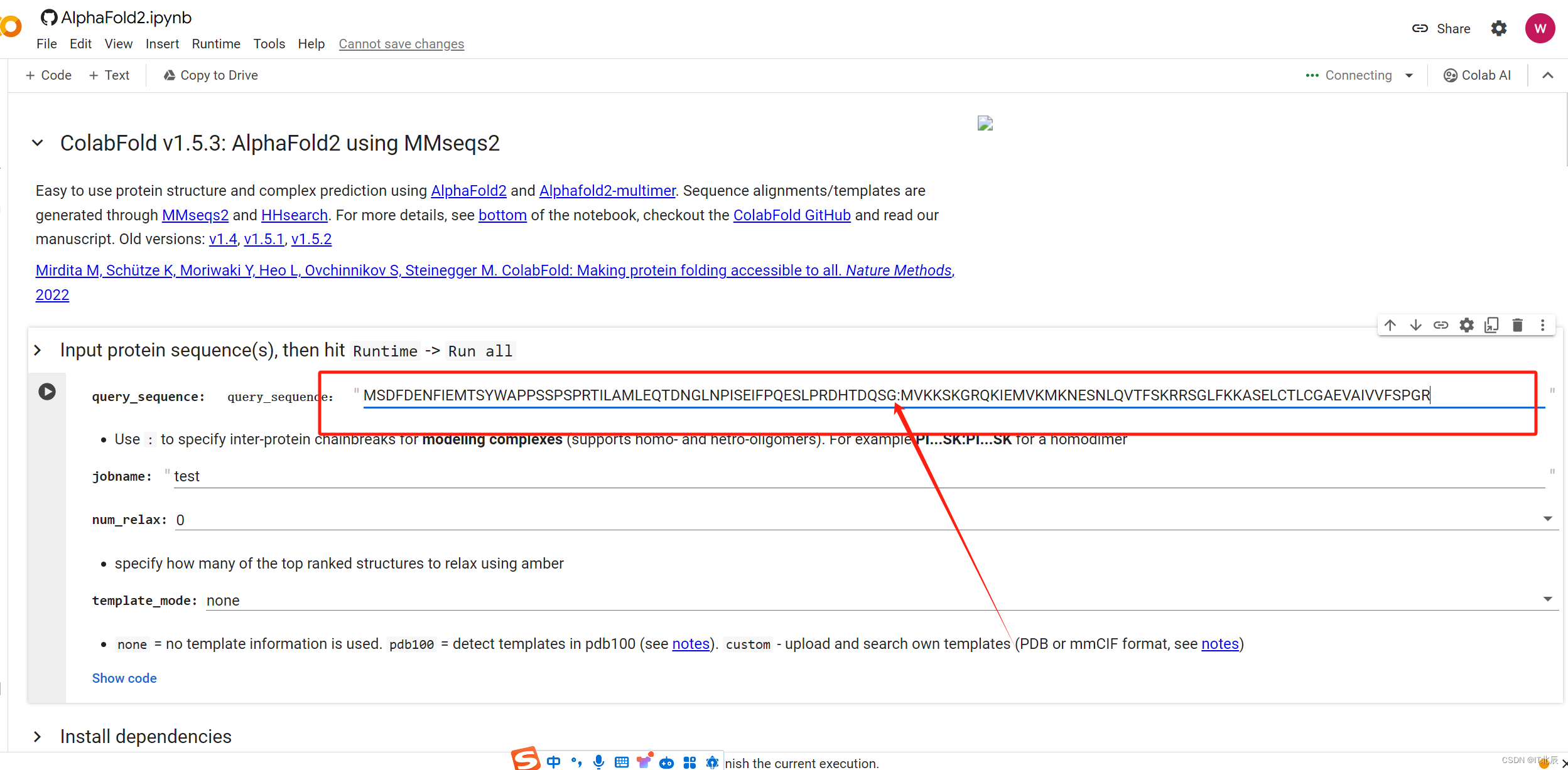
Task: Move cell down with arrow icon
Action: pos(1415,325)
